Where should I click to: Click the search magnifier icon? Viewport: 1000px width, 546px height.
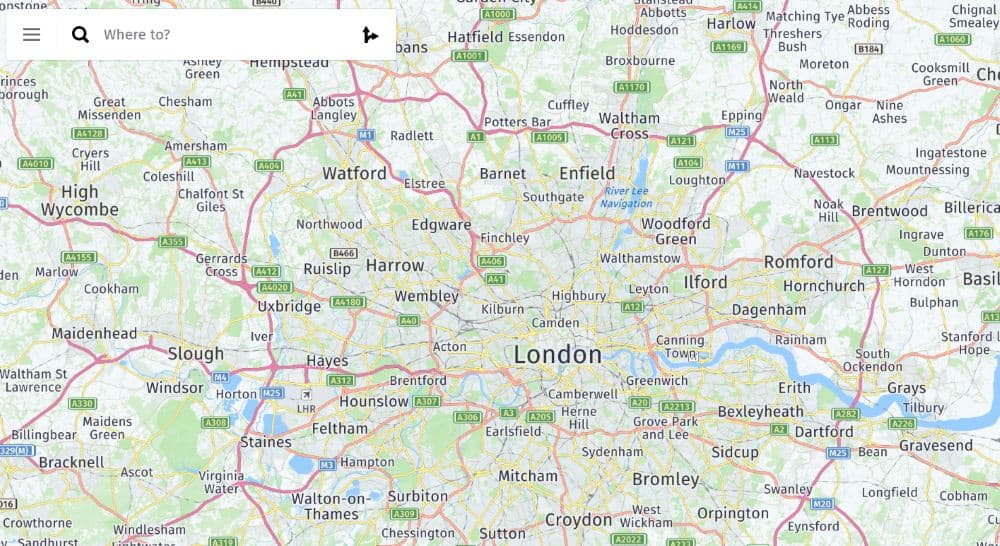point(80,34)
